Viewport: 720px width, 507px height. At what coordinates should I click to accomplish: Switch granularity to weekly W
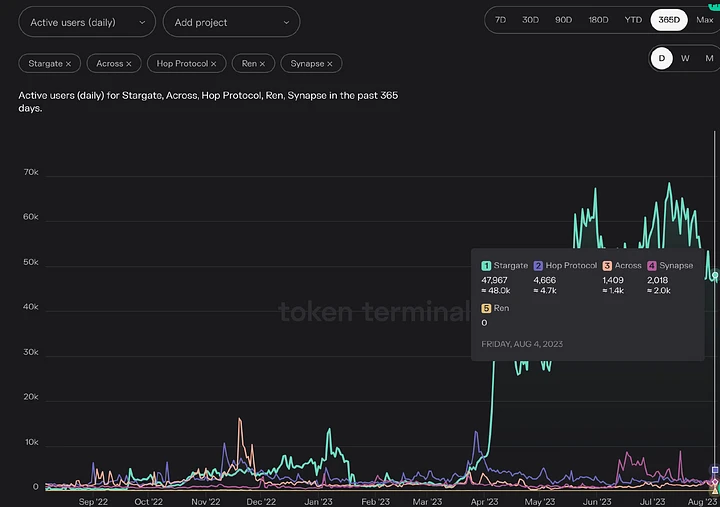click(685, 58)
